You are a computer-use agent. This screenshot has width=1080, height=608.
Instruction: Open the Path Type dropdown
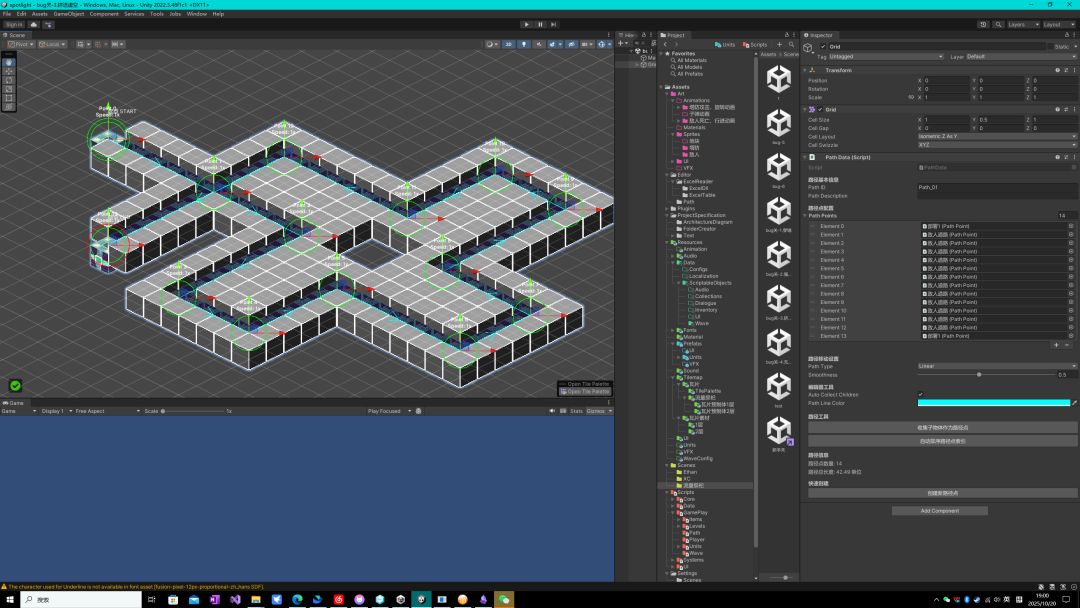997,366
